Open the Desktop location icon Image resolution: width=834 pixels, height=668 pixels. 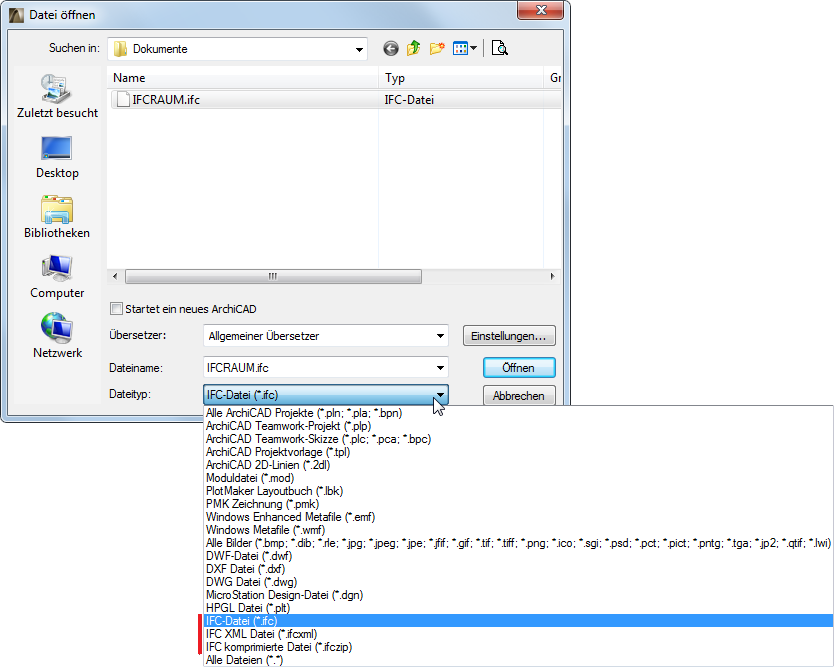(56, 150)
